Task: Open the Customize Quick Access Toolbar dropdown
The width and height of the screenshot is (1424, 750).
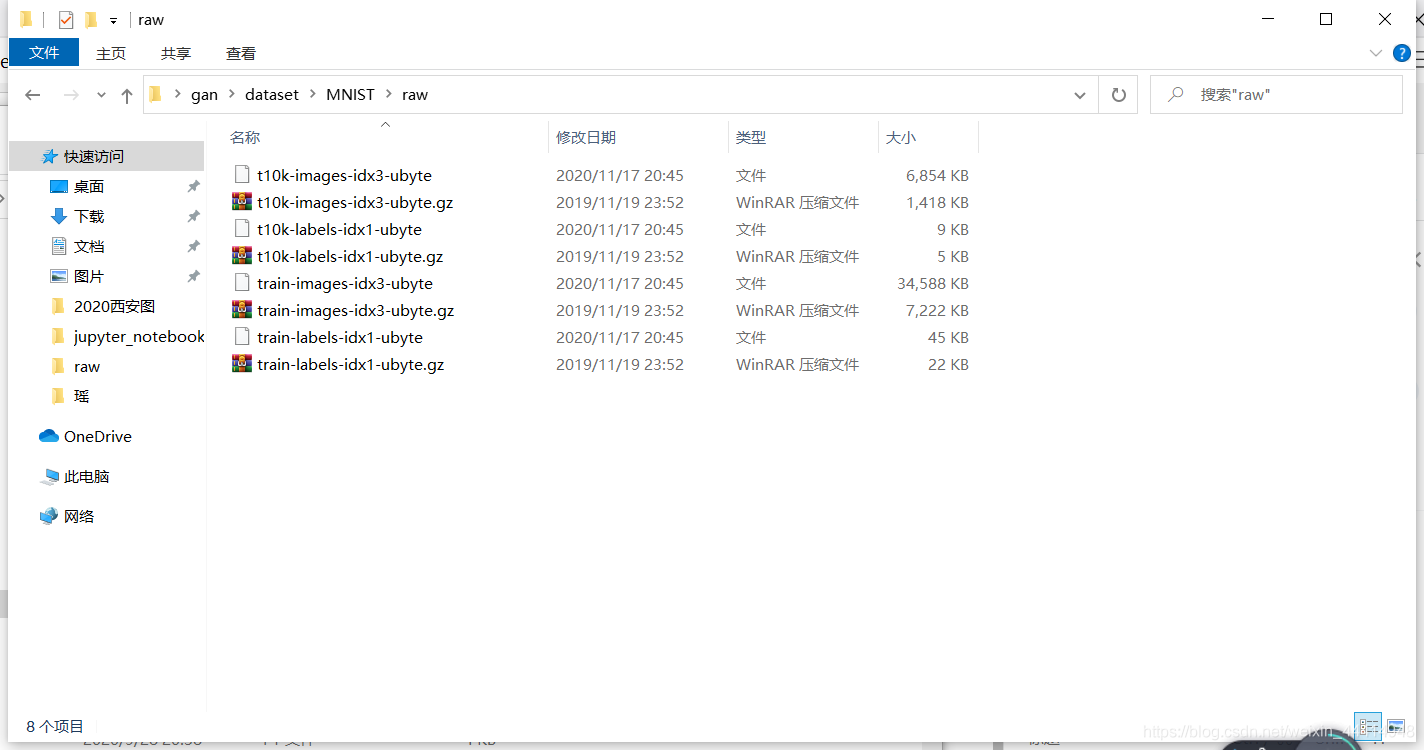Action: (x=114, y=20)
